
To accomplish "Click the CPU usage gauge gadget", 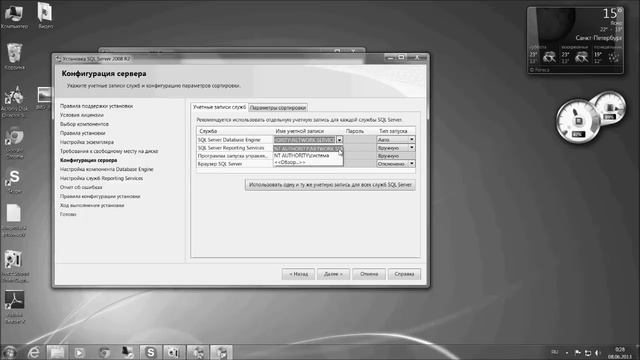I will [578, 121].
